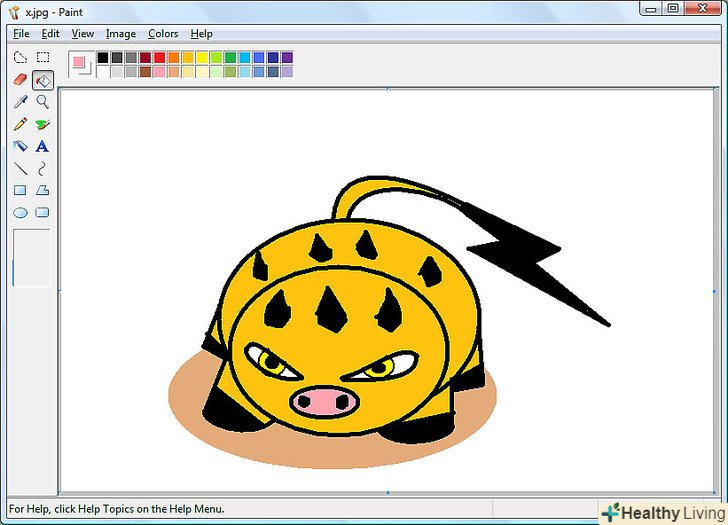
Task: Choose the orange color swatch
Action: [174, 58]
